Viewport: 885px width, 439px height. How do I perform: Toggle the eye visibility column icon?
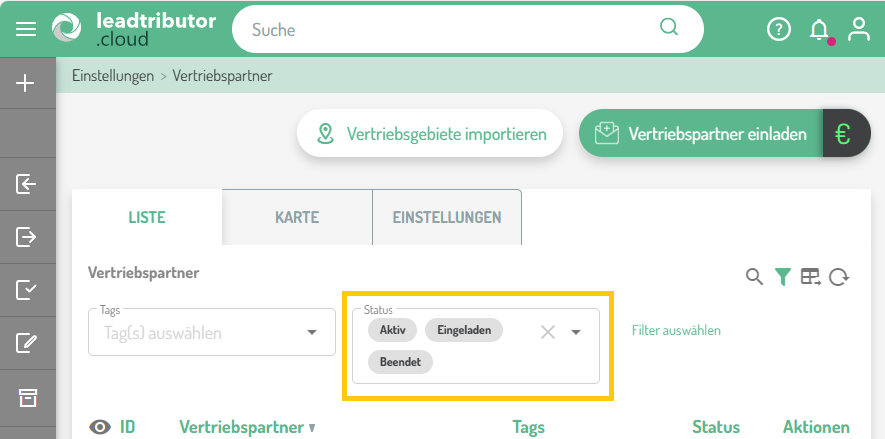click(x=100, y=427)
